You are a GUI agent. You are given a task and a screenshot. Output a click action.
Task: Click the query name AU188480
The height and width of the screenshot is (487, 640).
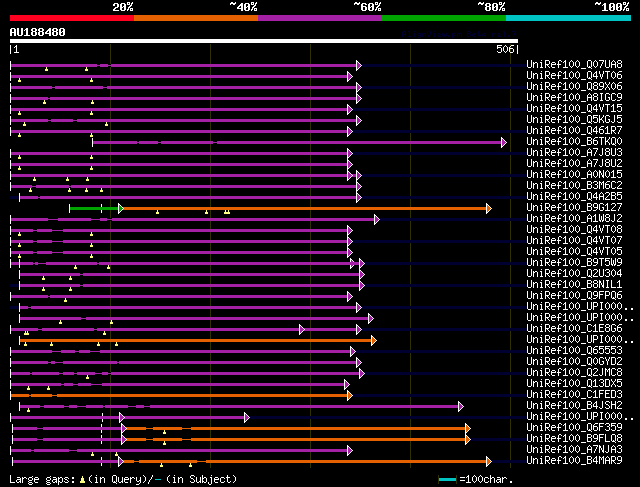click(x=38, y=32)
